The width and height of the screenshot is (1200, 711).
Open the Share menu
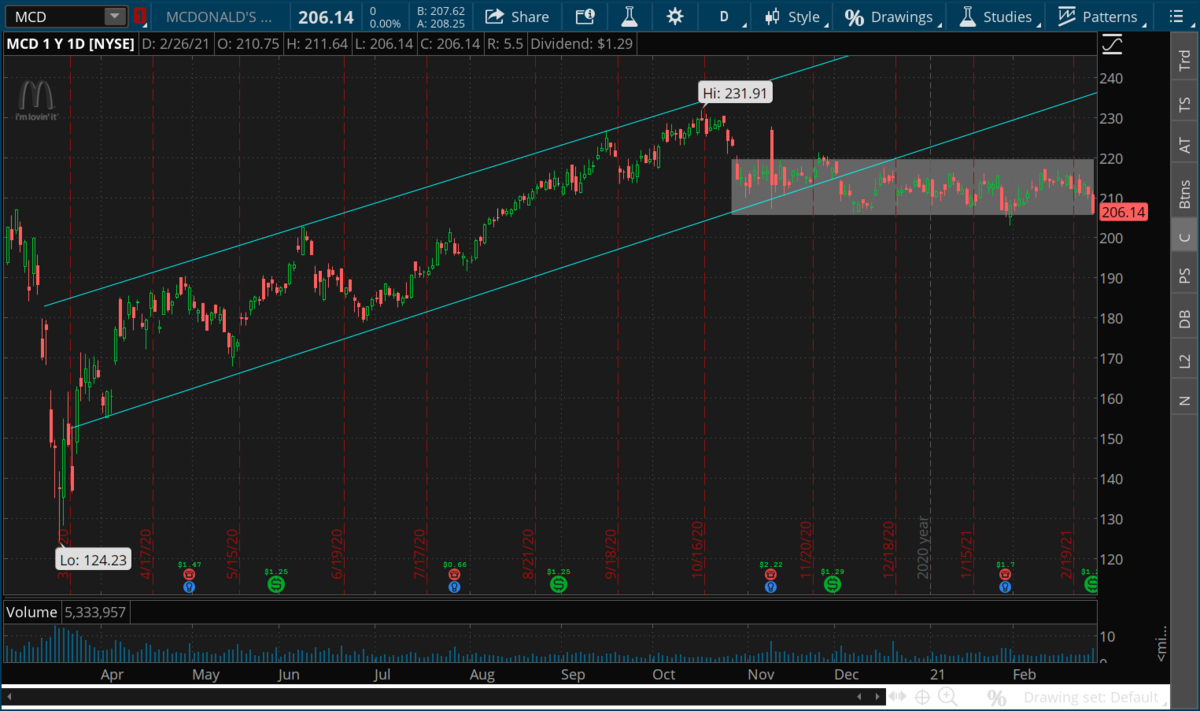tap(516, 16)
